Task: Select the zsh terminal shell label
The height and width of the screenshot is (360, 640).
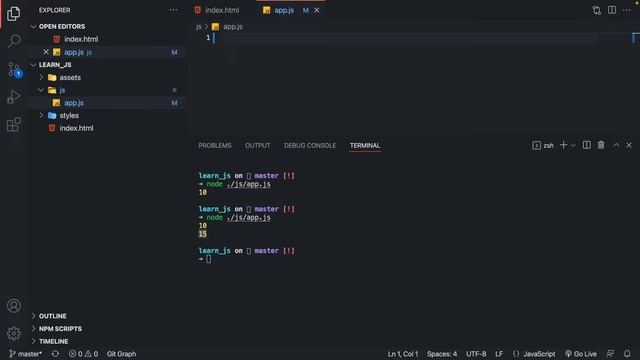Action: coord(543,145)
